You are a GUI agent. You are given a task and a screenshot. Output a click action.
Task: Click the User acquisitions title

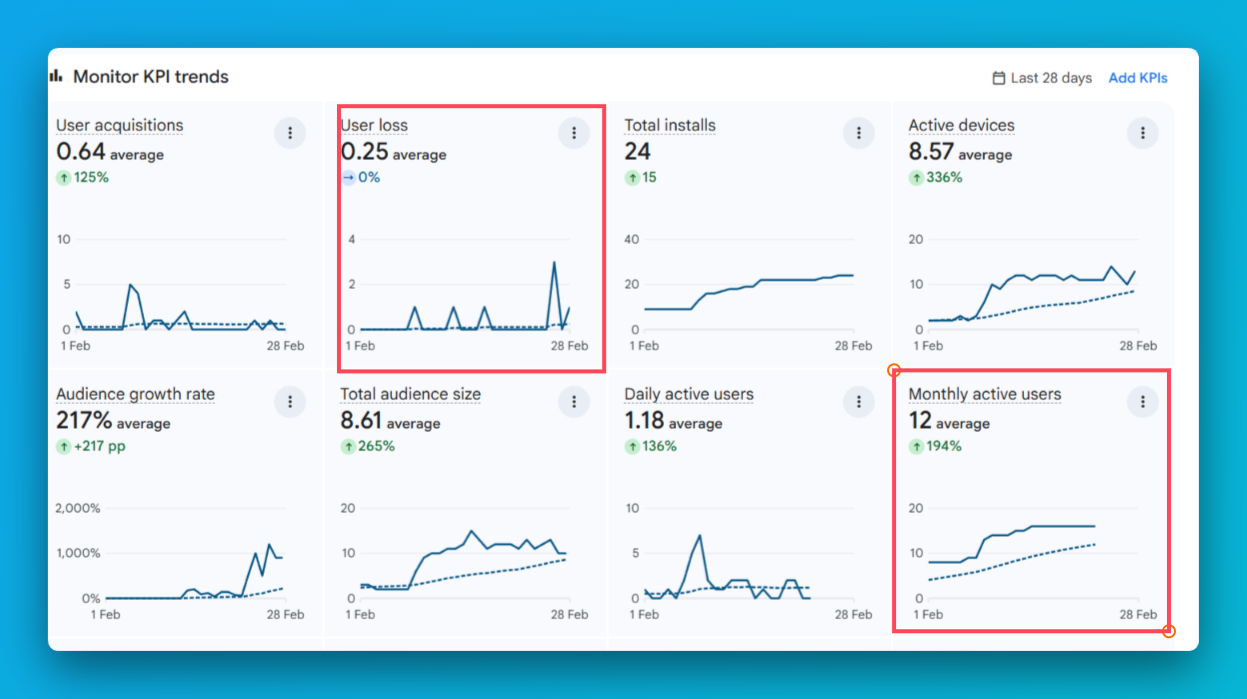point(119,125)
